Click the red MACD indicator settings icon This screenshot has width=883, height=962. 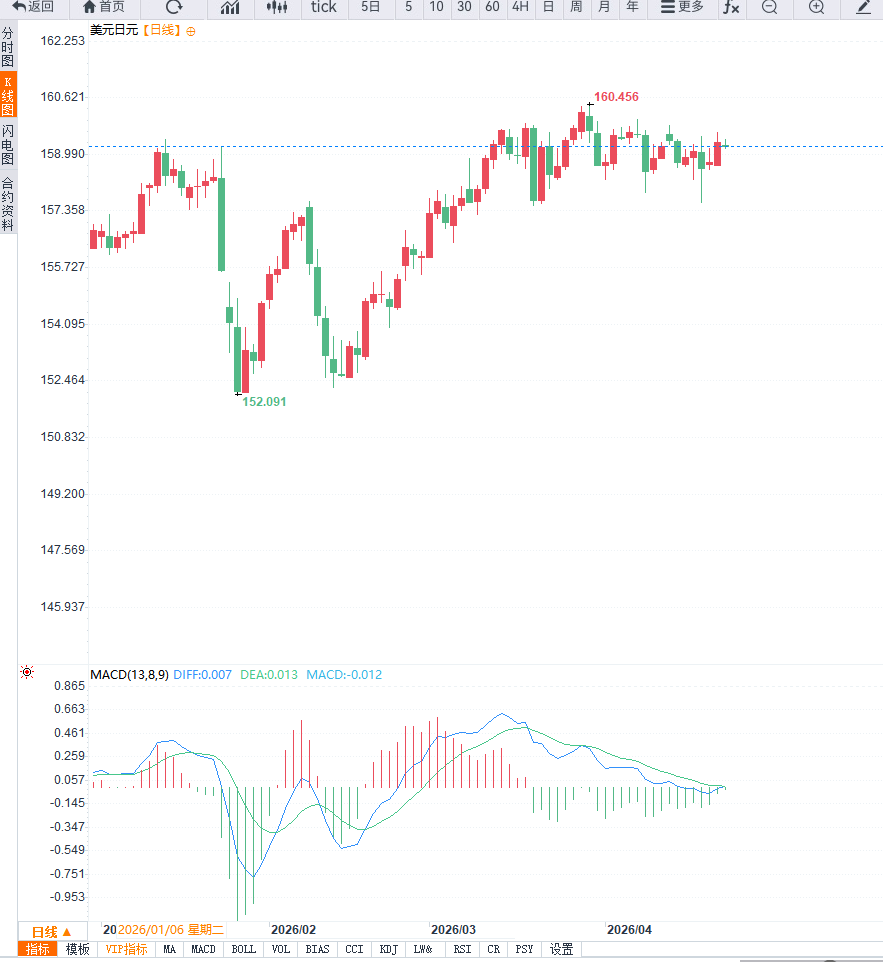(27, 673)
